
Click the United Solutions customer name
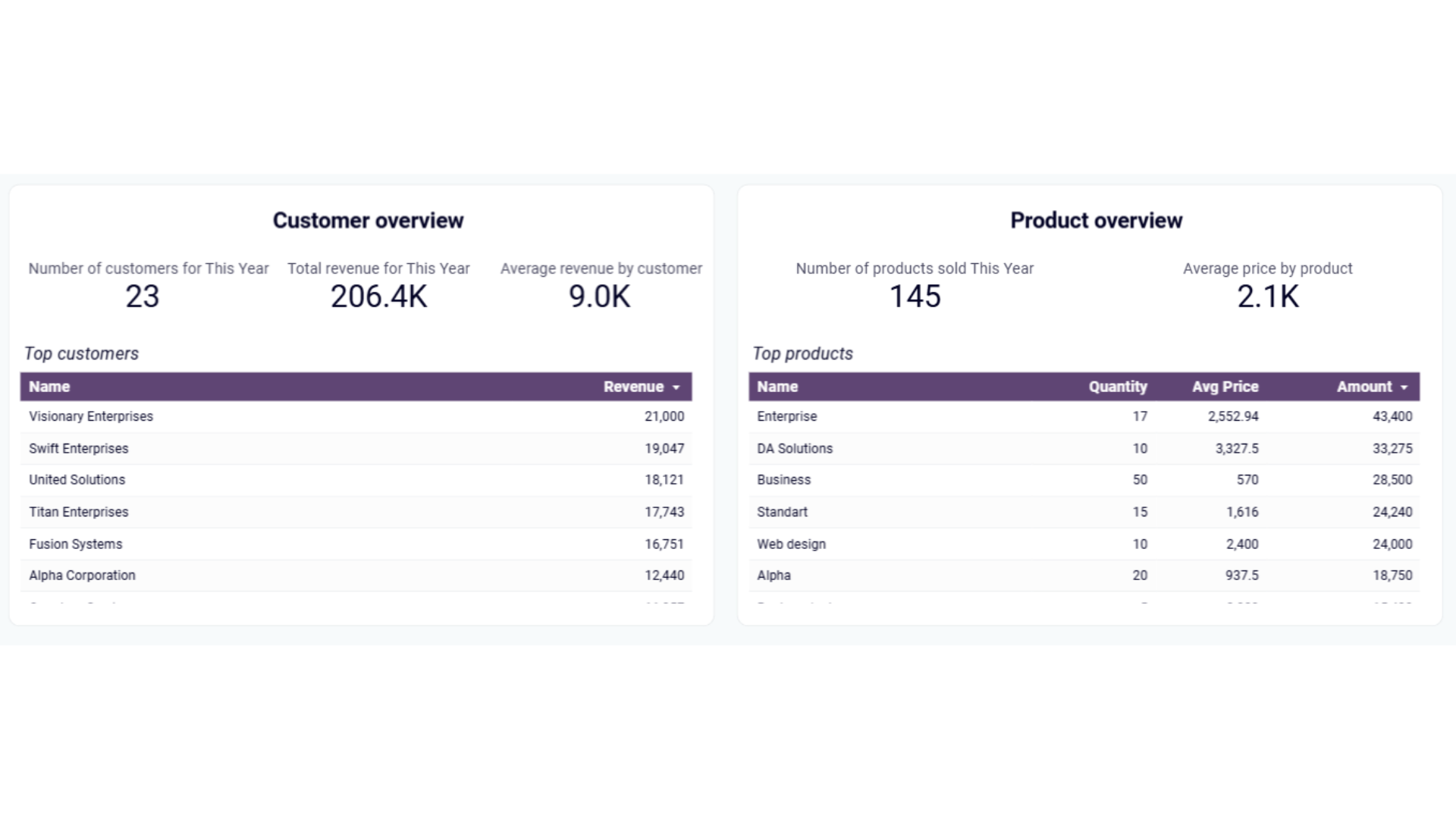(77, 480)
